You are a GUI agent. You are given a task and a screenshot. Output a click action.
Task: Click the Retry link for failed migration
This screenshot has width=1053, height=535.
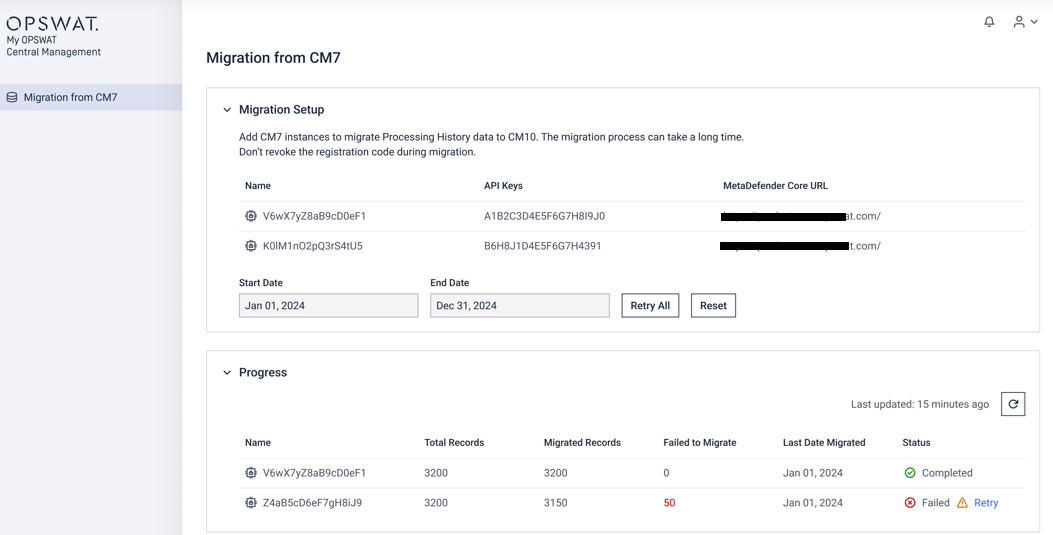(x=986, y=503)
